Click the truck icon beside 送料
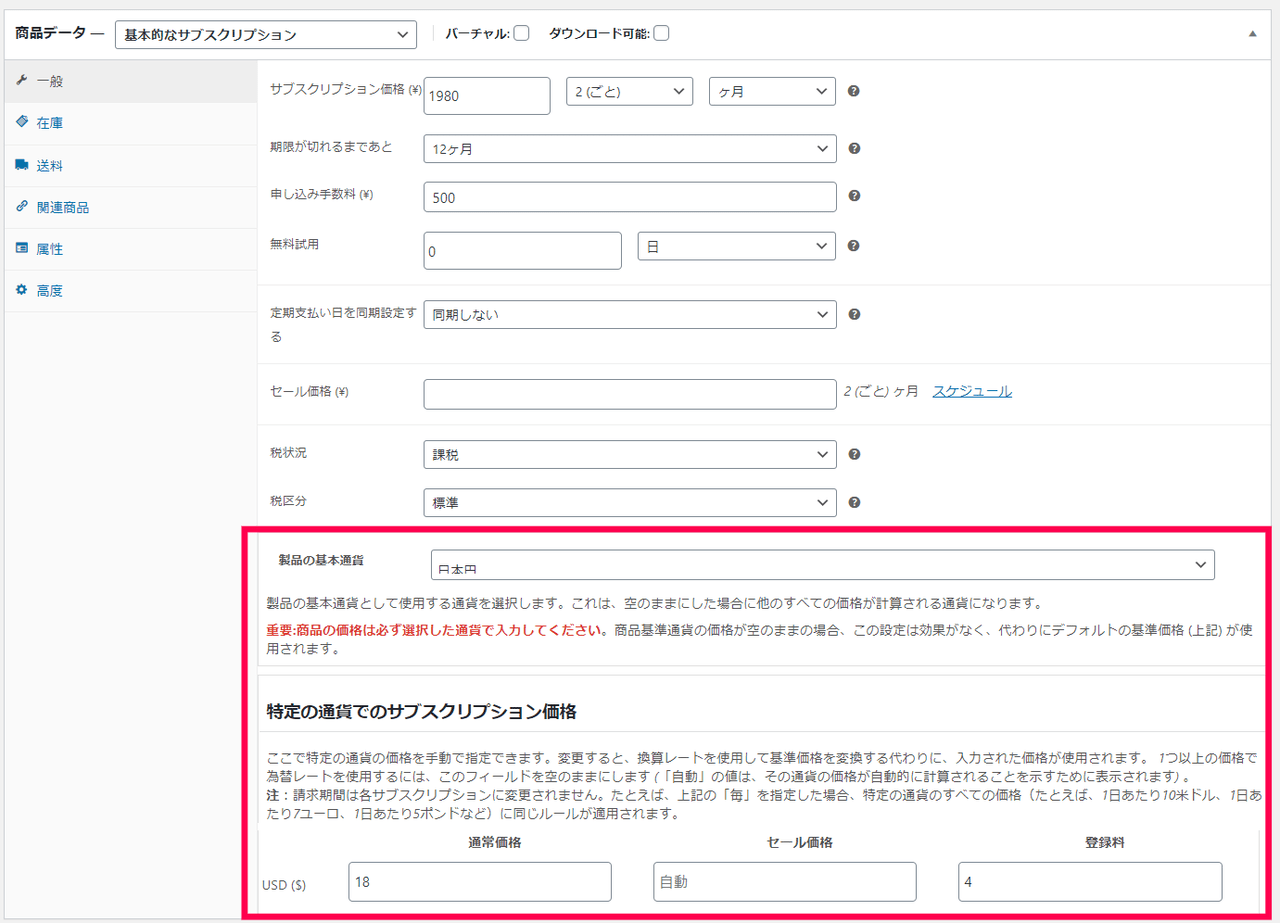 coord(22,164)
